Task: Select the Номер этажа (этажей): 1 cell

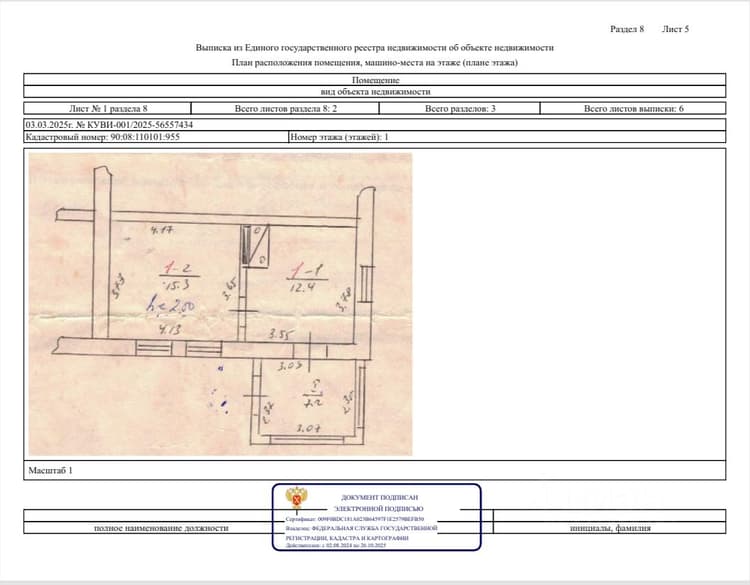Action: pyautogui.click(x=507, y=137)
